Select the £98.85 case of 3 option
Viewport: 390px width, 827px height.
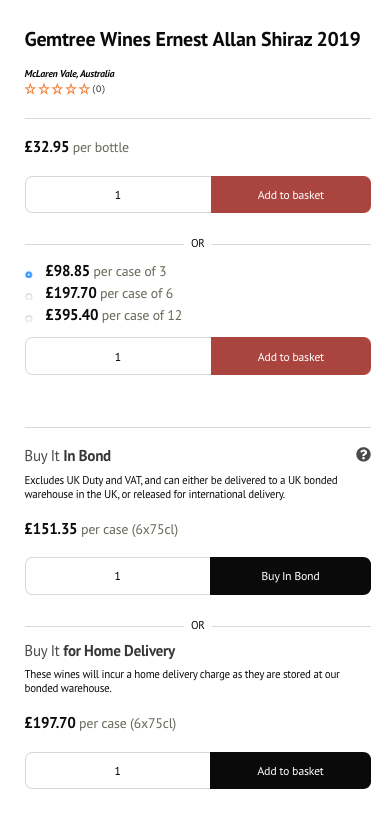(29, 274)
